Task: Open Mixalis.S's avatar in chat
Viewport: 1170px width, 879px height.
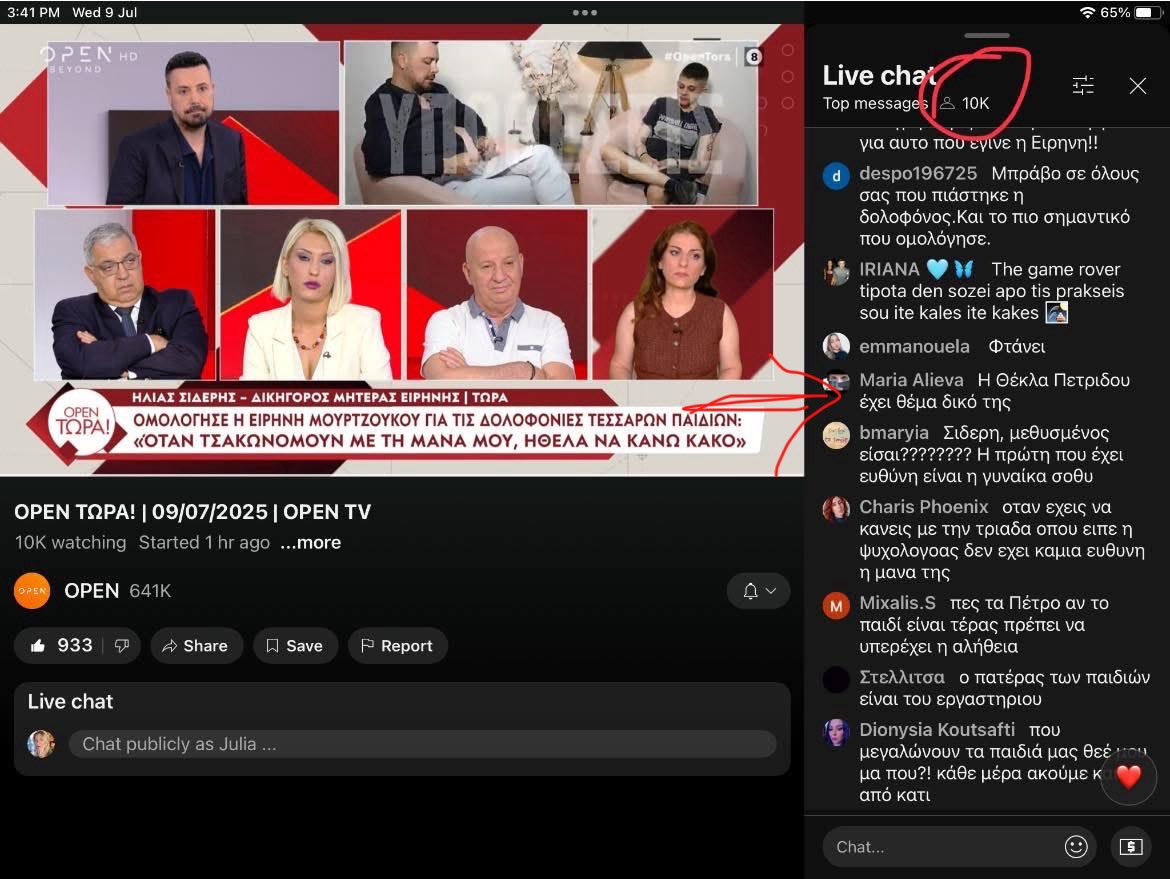Action: tap(836, 606)
